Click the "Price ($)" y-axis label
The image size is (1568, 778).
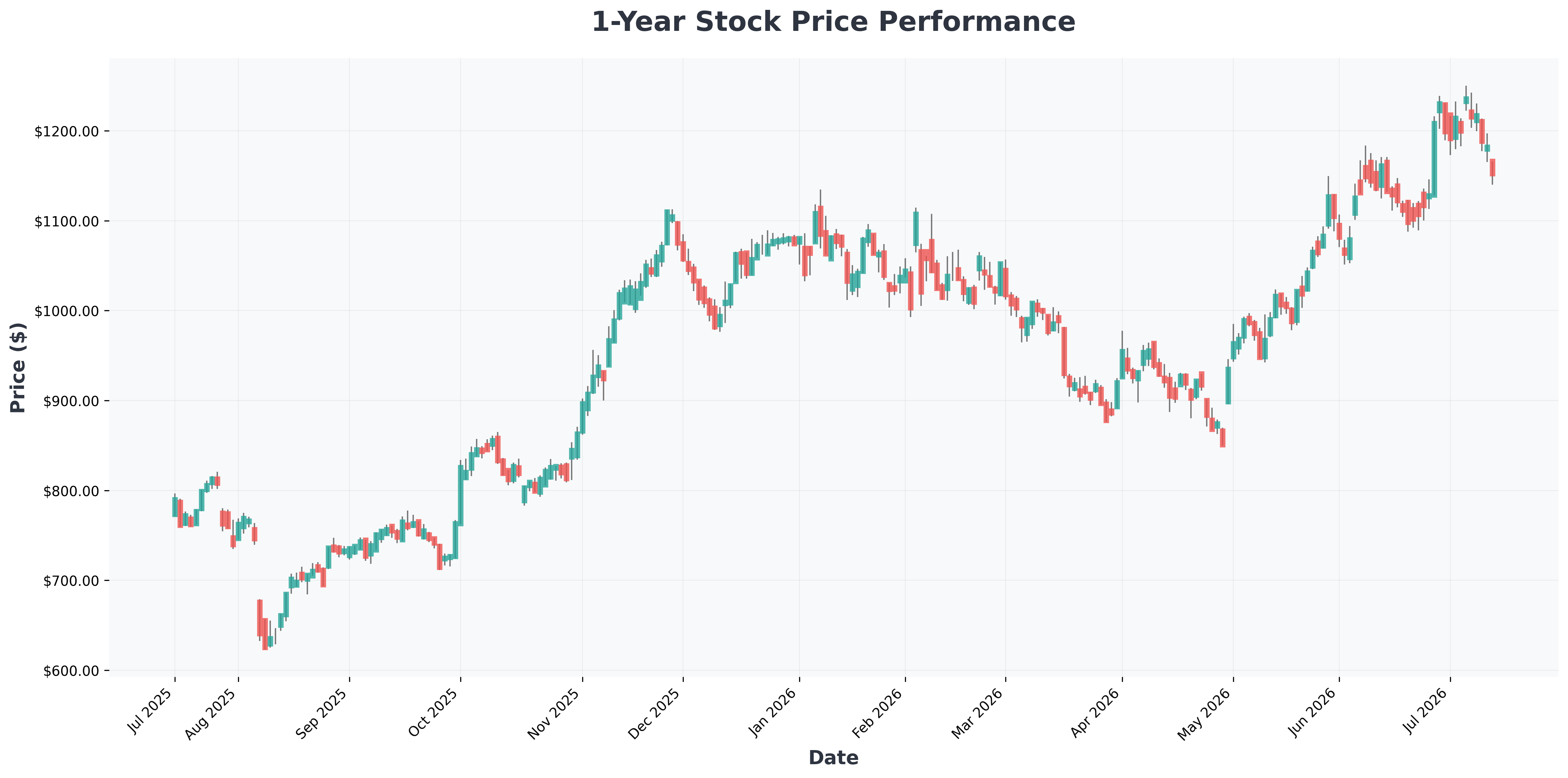click(x=18, y=367)
